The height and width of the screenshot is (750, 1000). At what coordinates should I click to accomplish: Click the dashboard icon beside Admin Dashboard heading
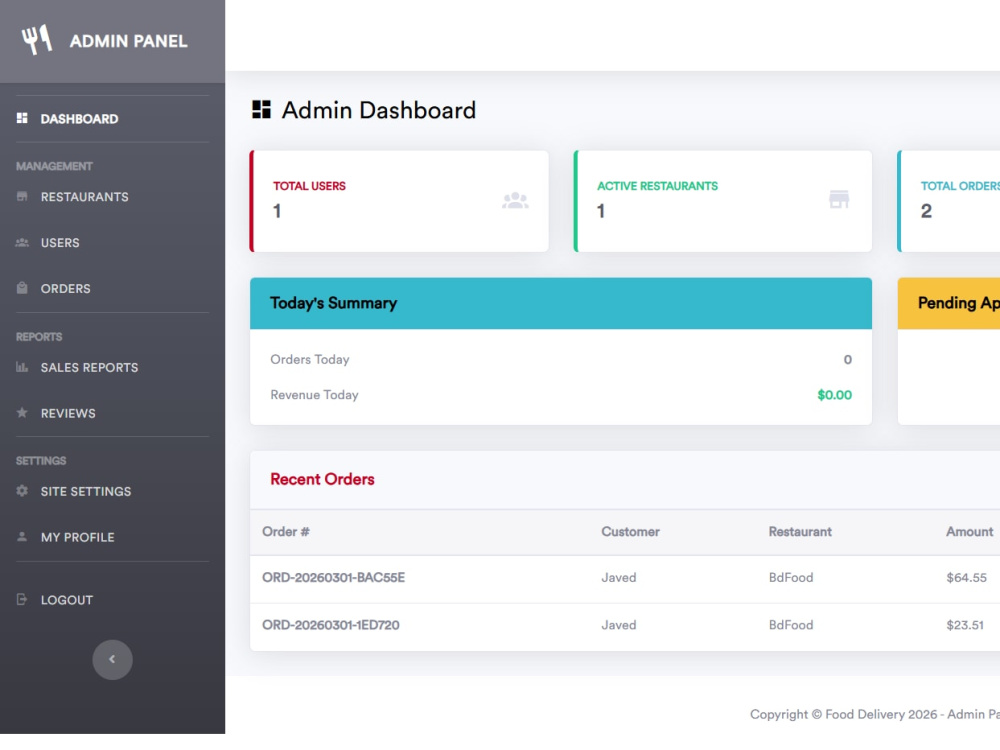[x=261, y=110]
